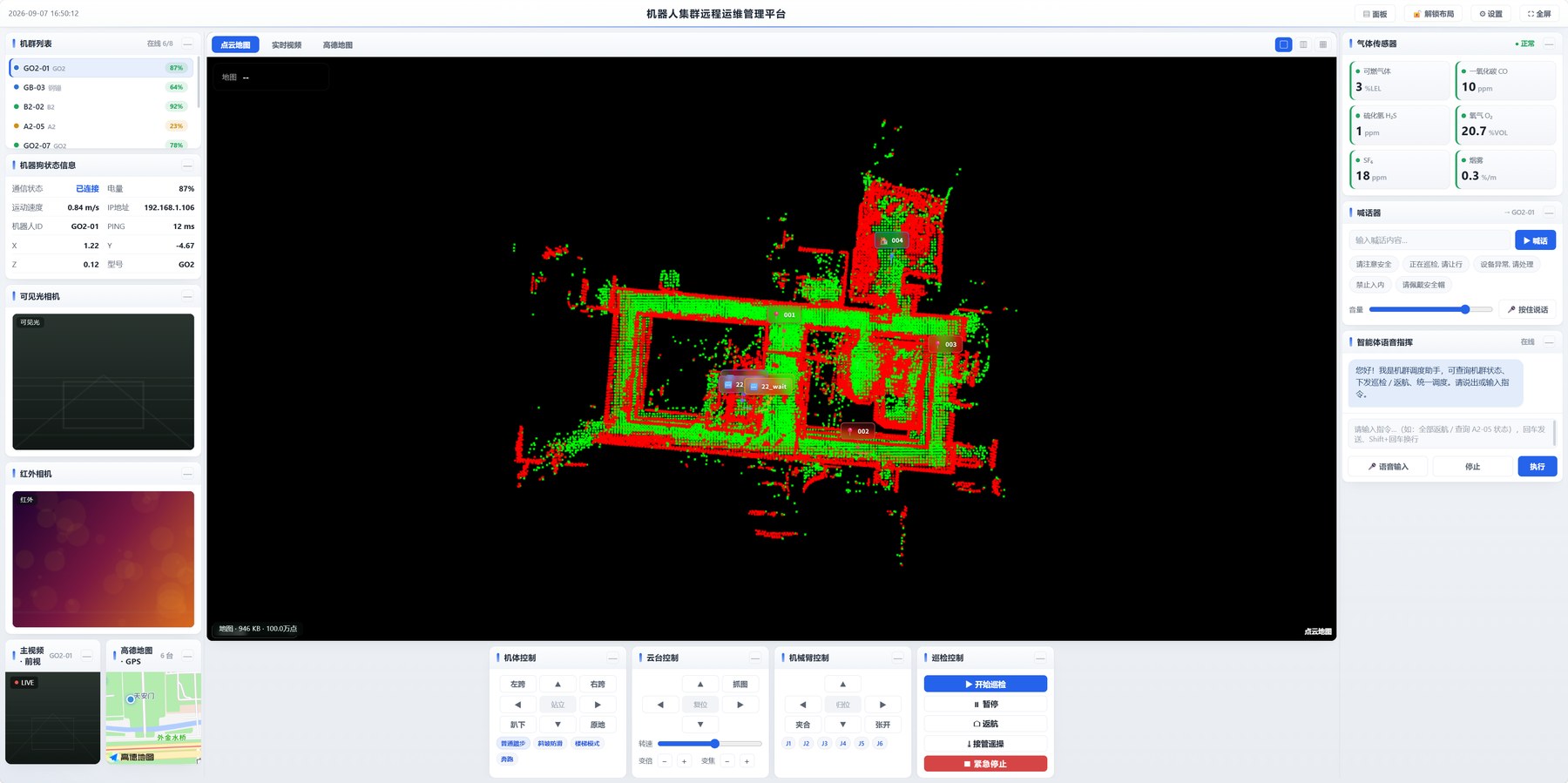Raise robotic arm with 机械臂控制 up arrow
Viewport: 1568px width, 783px height.
[842, 685]
